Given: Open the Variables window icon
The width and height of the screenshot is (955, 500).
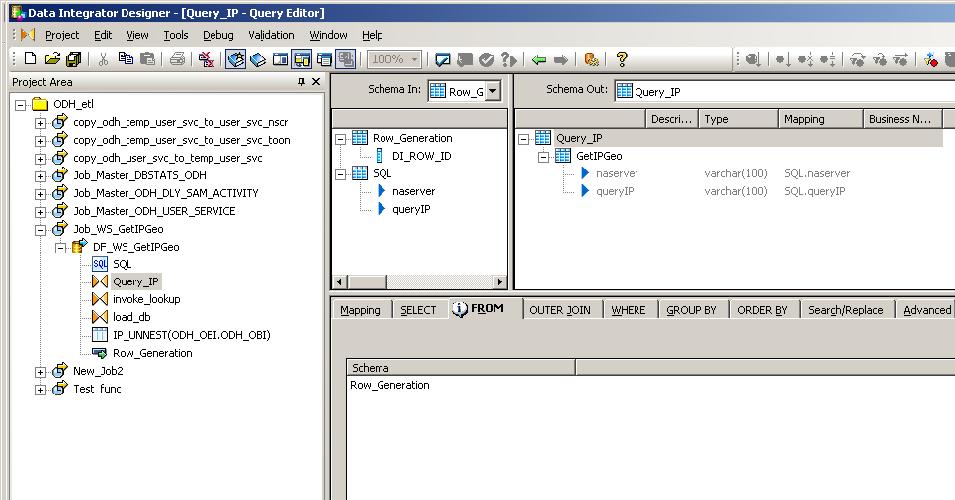Looking at the screenshot, I should coord(280,59).
